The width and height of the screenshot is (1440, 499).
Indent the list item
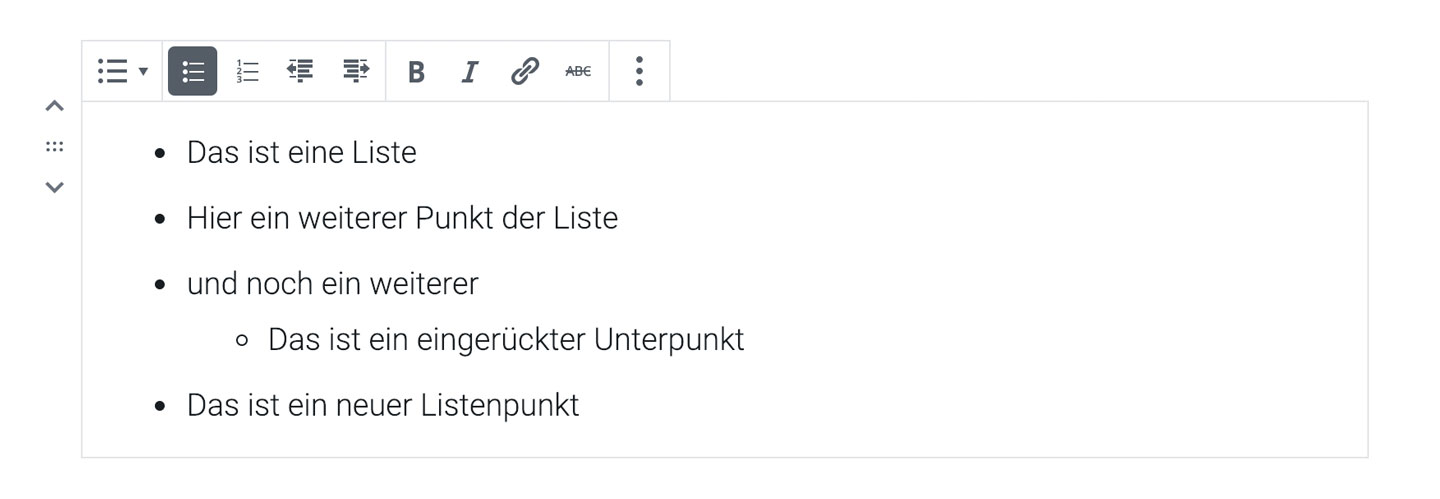(355, 71)
